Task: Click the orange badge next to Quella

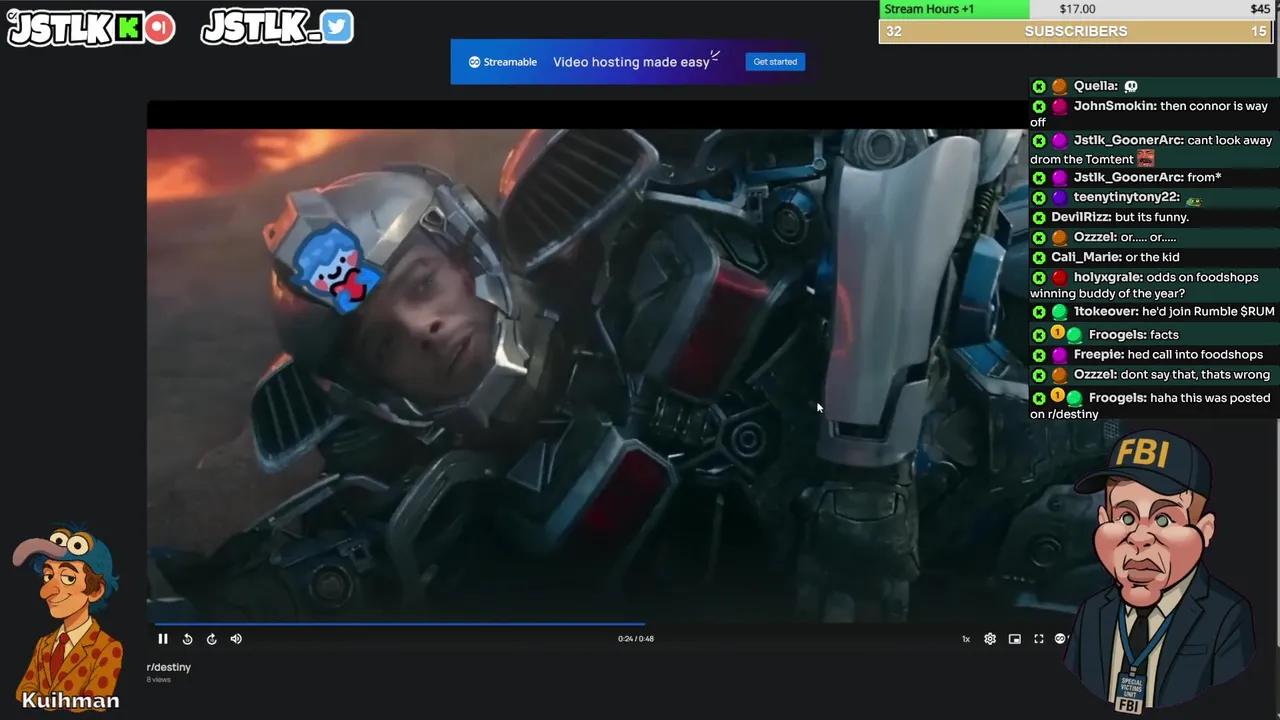Action: (1059, 87)
